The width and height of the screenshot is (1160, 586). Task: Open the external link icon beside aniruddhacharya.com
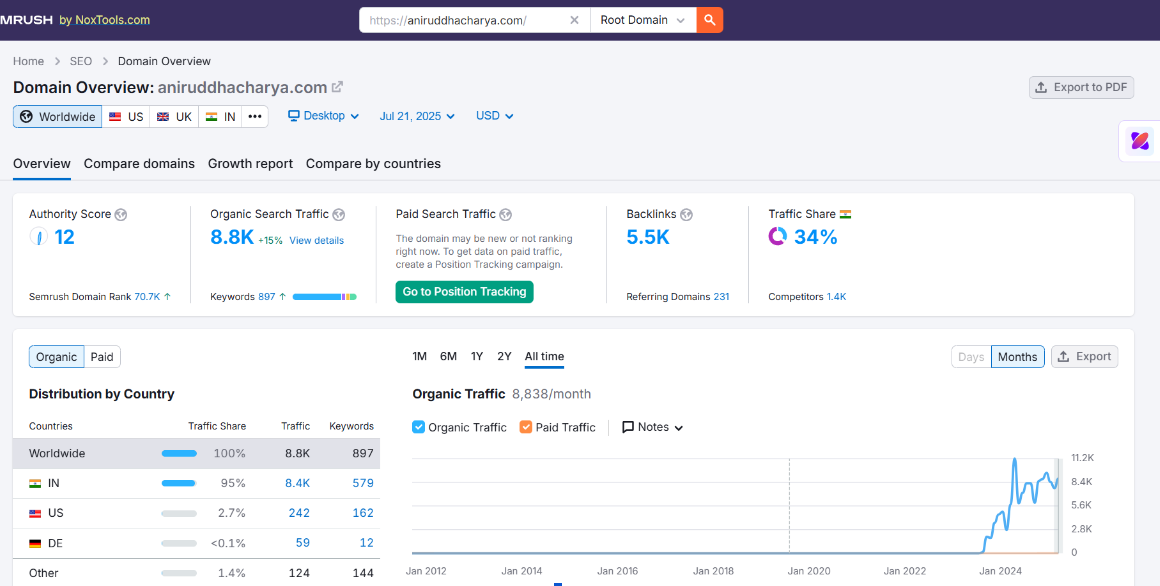337,87
